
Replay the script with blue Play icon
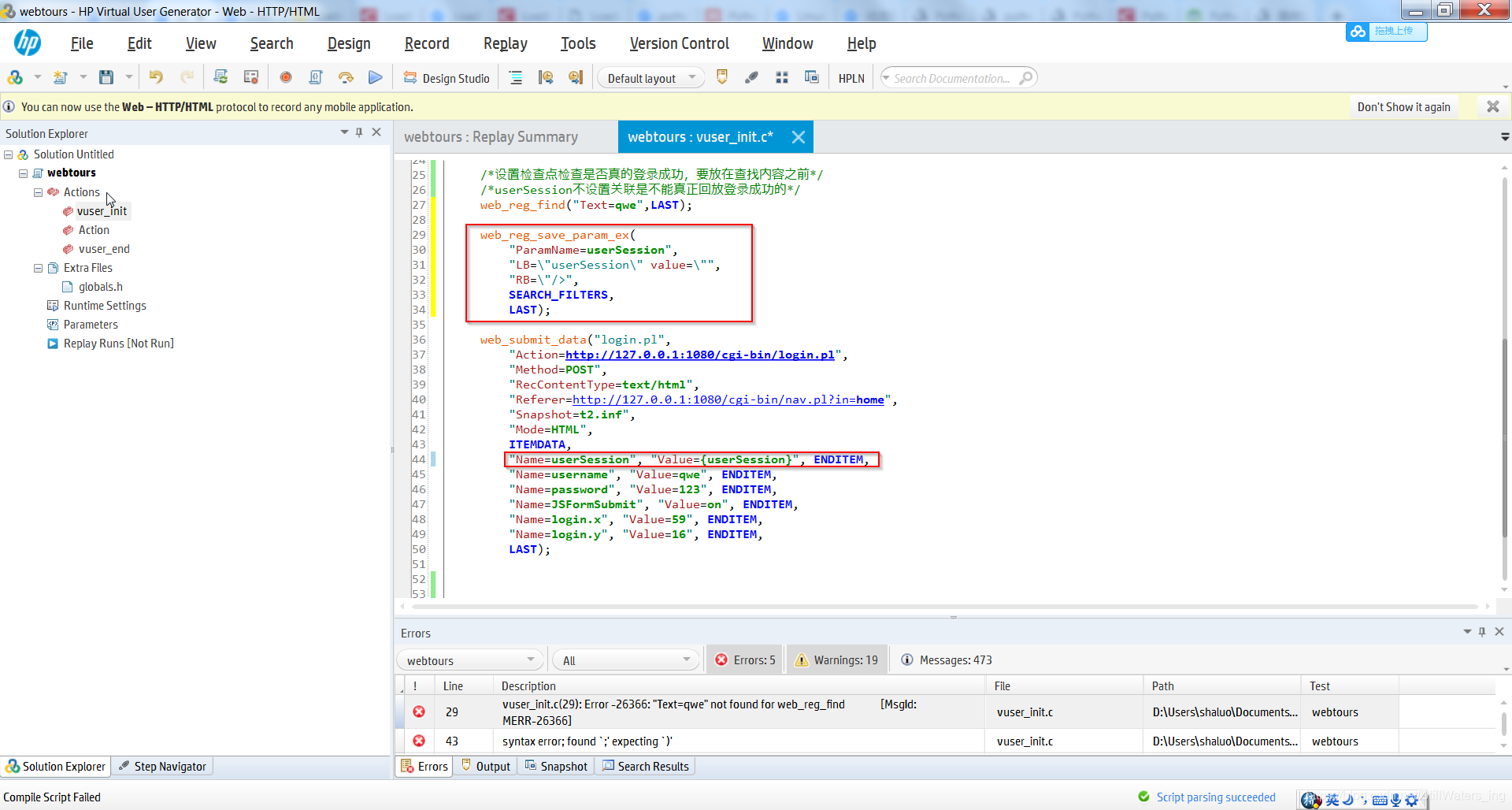click(x=376, y=77)
